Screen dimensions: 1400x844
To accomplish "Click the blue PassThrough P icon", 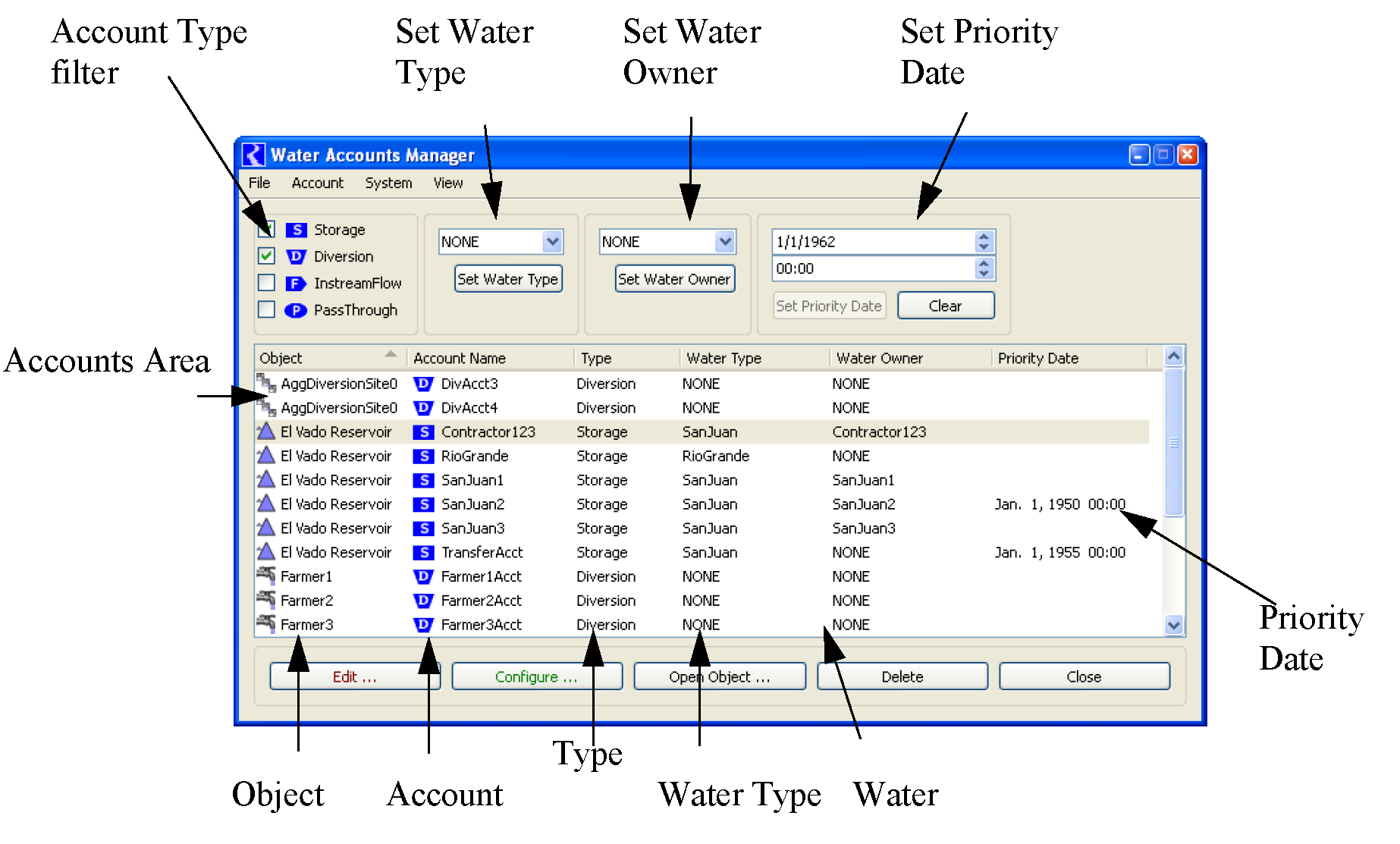I will (x=295, y=310).
